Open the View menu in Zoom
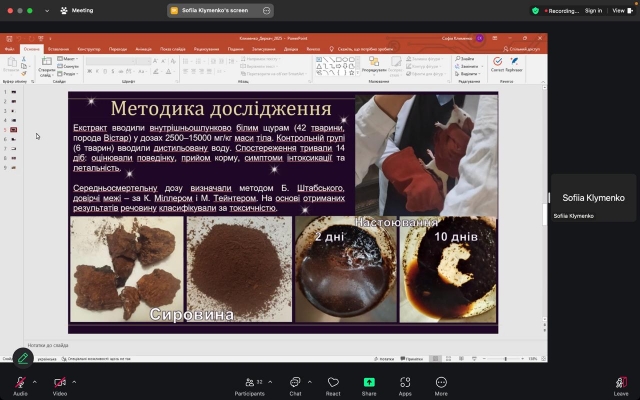Screen dimensions: 640x400 pos(622,11)
